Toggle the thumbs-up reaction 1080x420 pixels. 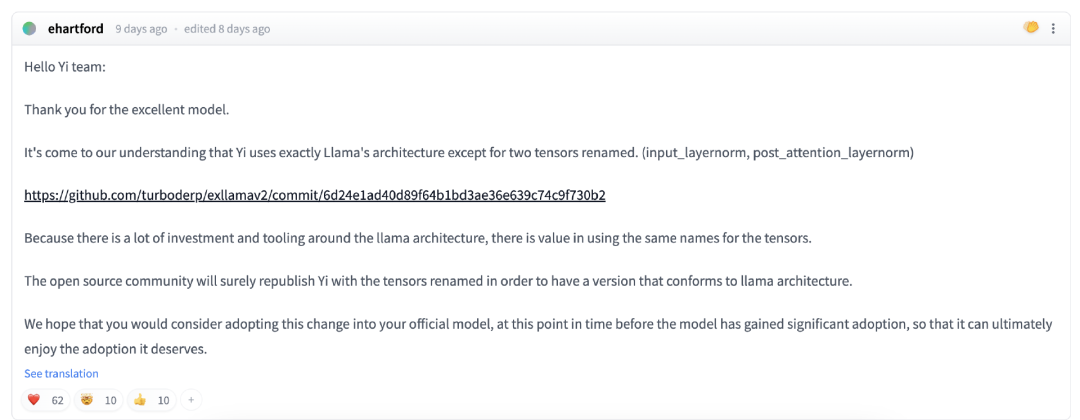pos(151,400)
